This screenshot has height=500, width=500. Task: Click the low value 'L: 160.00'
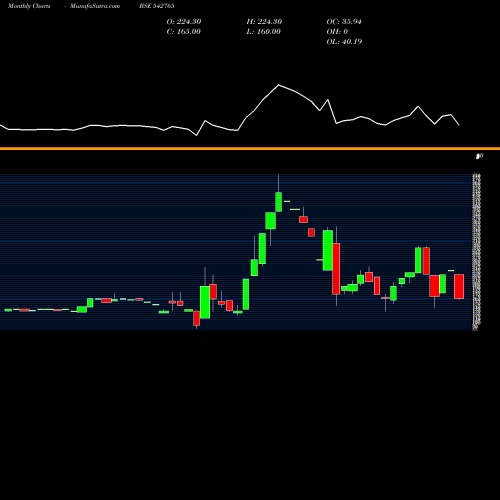(263, 32)
